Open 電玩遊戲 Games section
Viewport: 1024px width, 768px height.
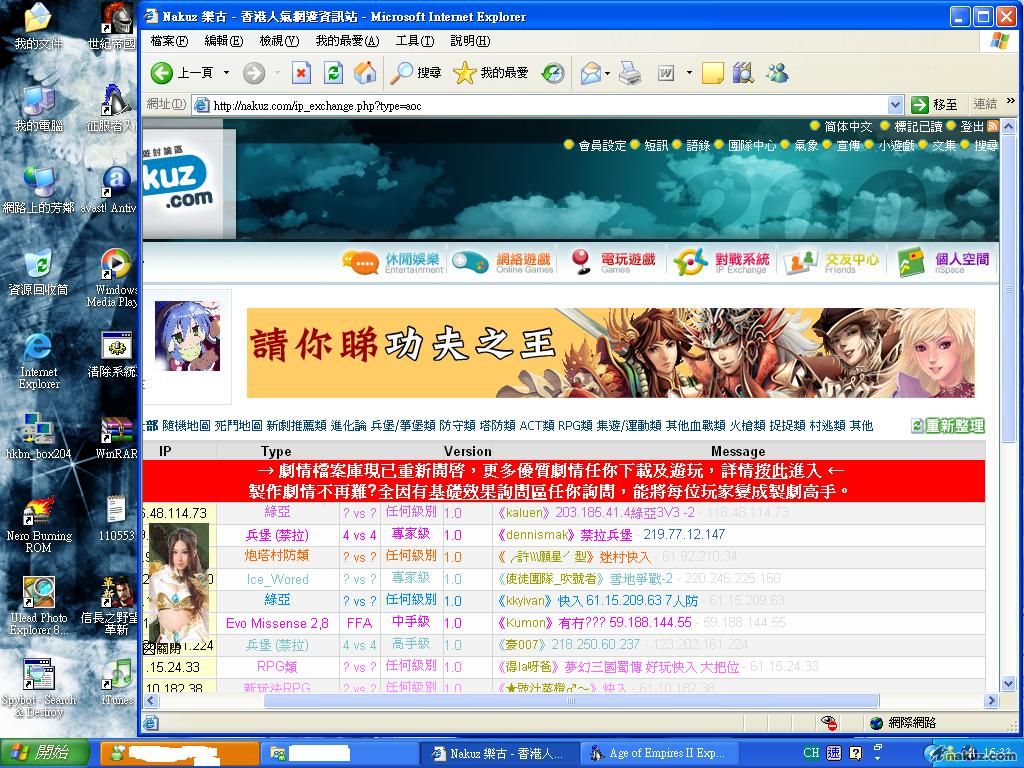613,263
